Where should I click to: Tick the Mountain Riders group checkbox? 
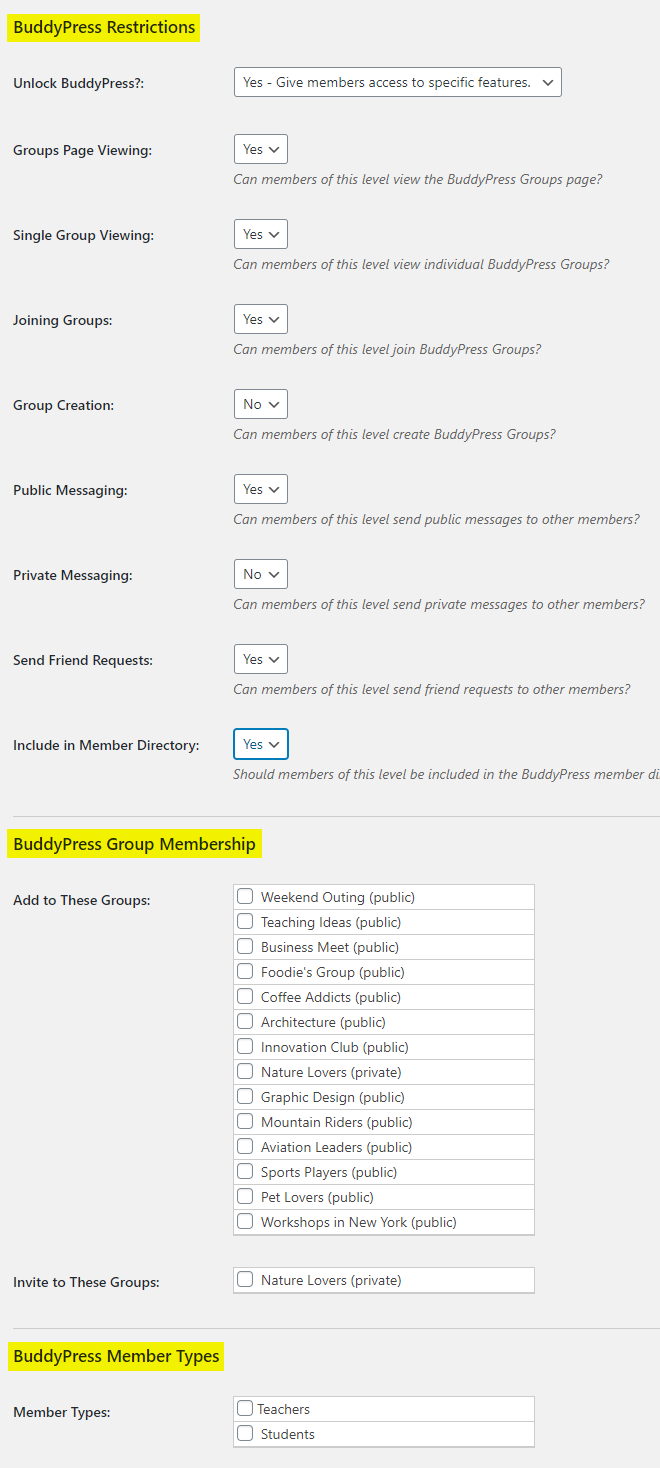245,1122
